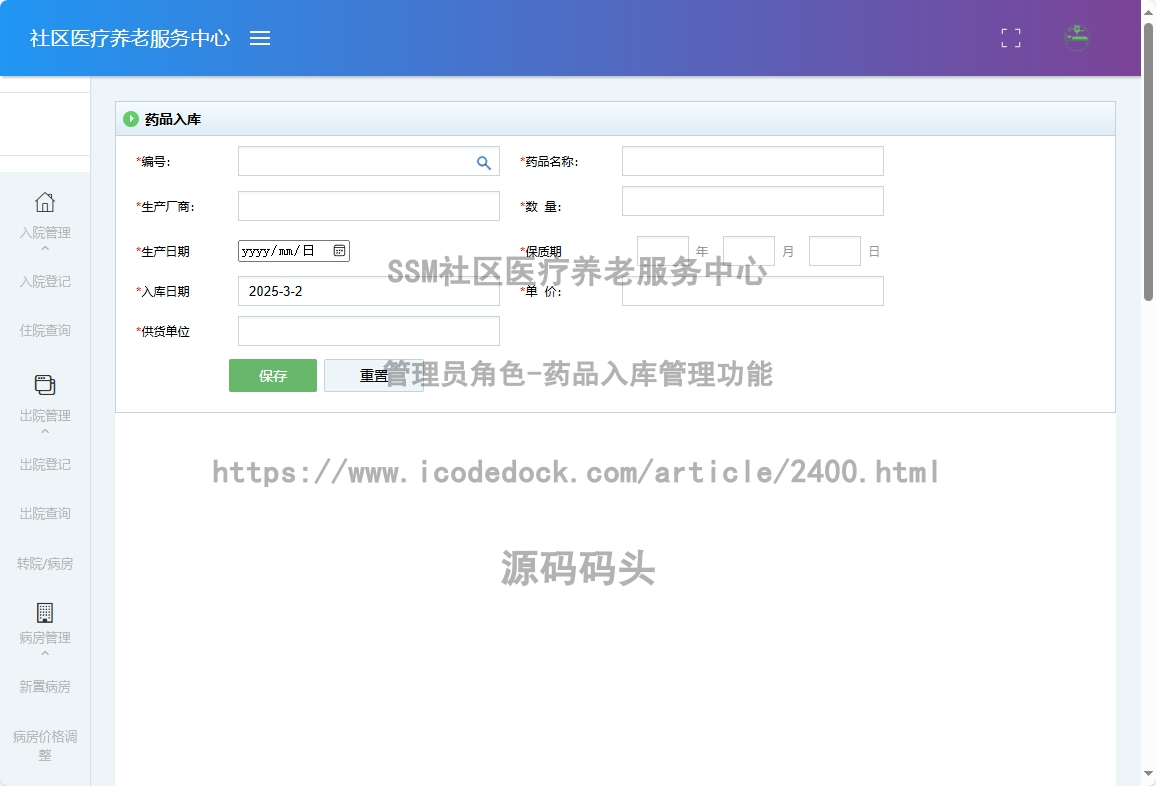Click the page vertical scrollbar thumb
Image resolution: width=1156 pixels, height=786 pixels.
point(1148,161)
